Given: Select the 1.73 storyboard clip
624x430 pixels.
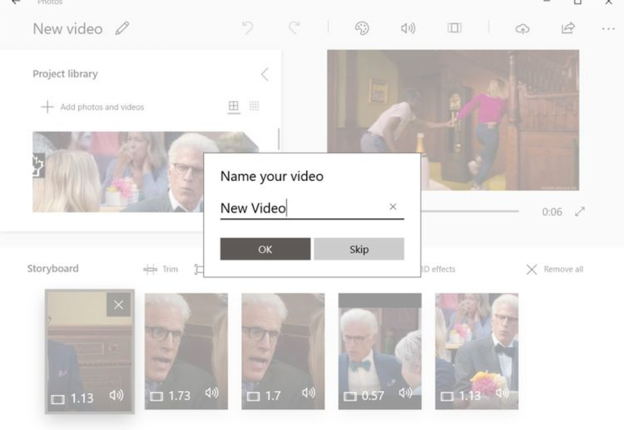Looking at the screenshot, I should 186,351.
